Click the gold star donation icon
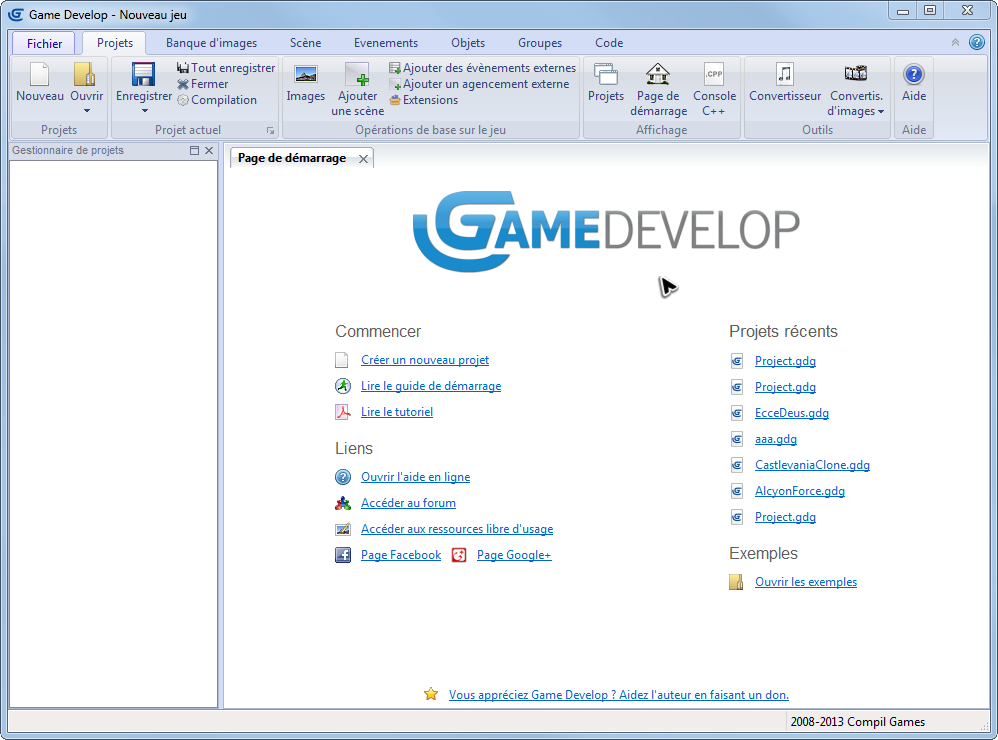 pos(431,694)
